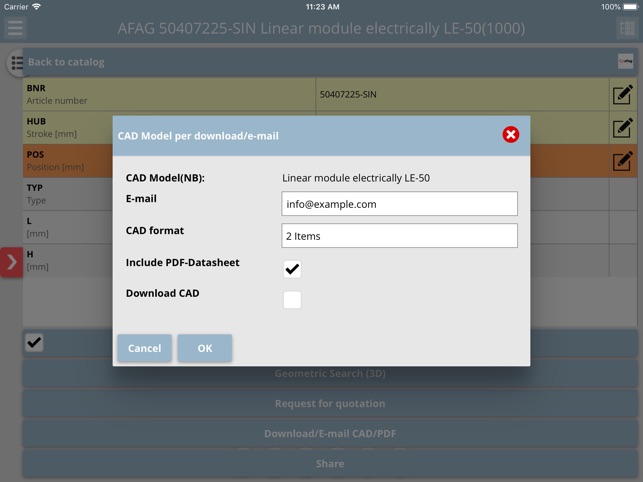Tap the Share button

pyautogui.click(x=330, y=464)
